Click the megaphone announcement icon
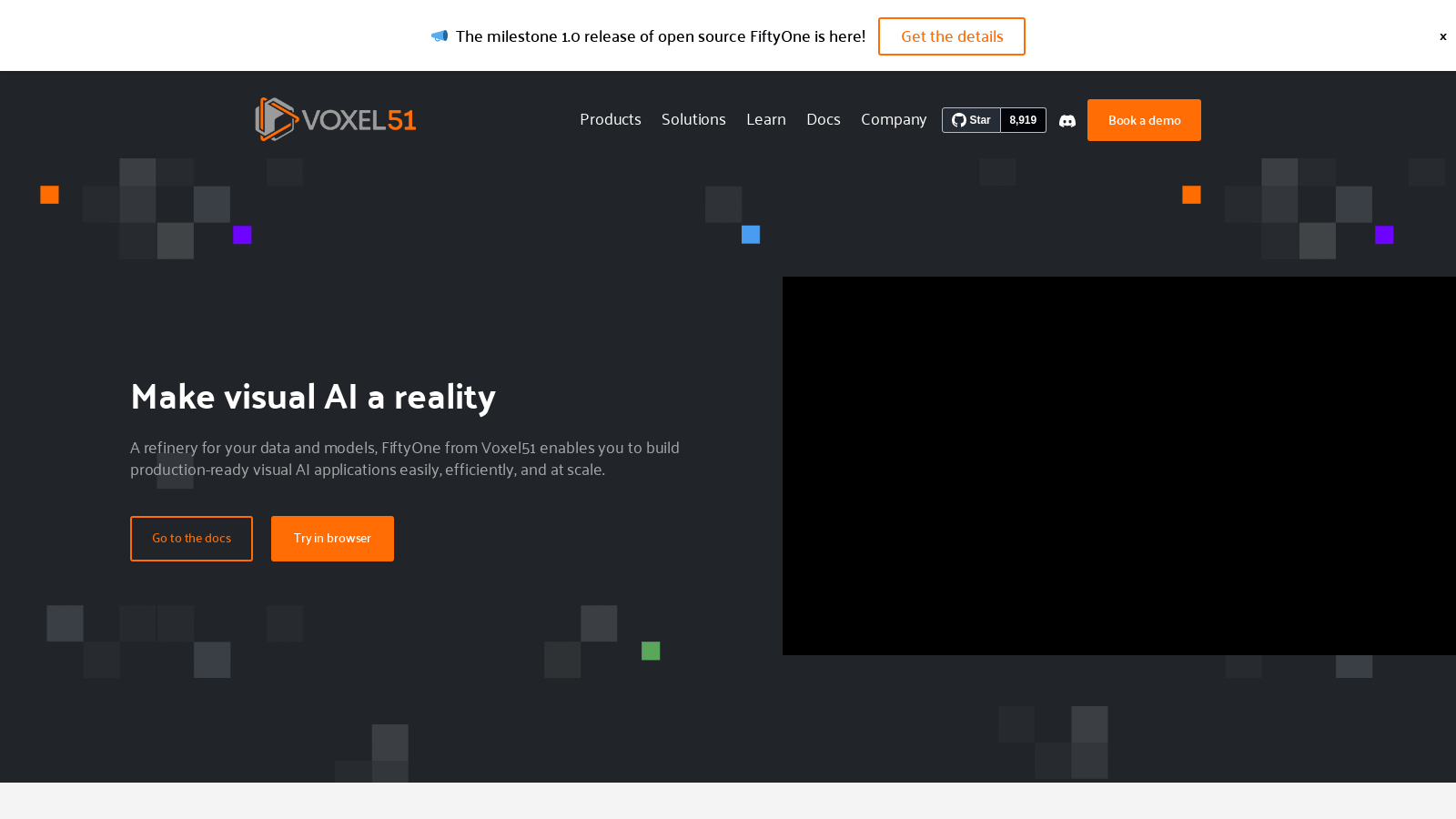This screenshot has width=1456, height=819. [440, 36]
